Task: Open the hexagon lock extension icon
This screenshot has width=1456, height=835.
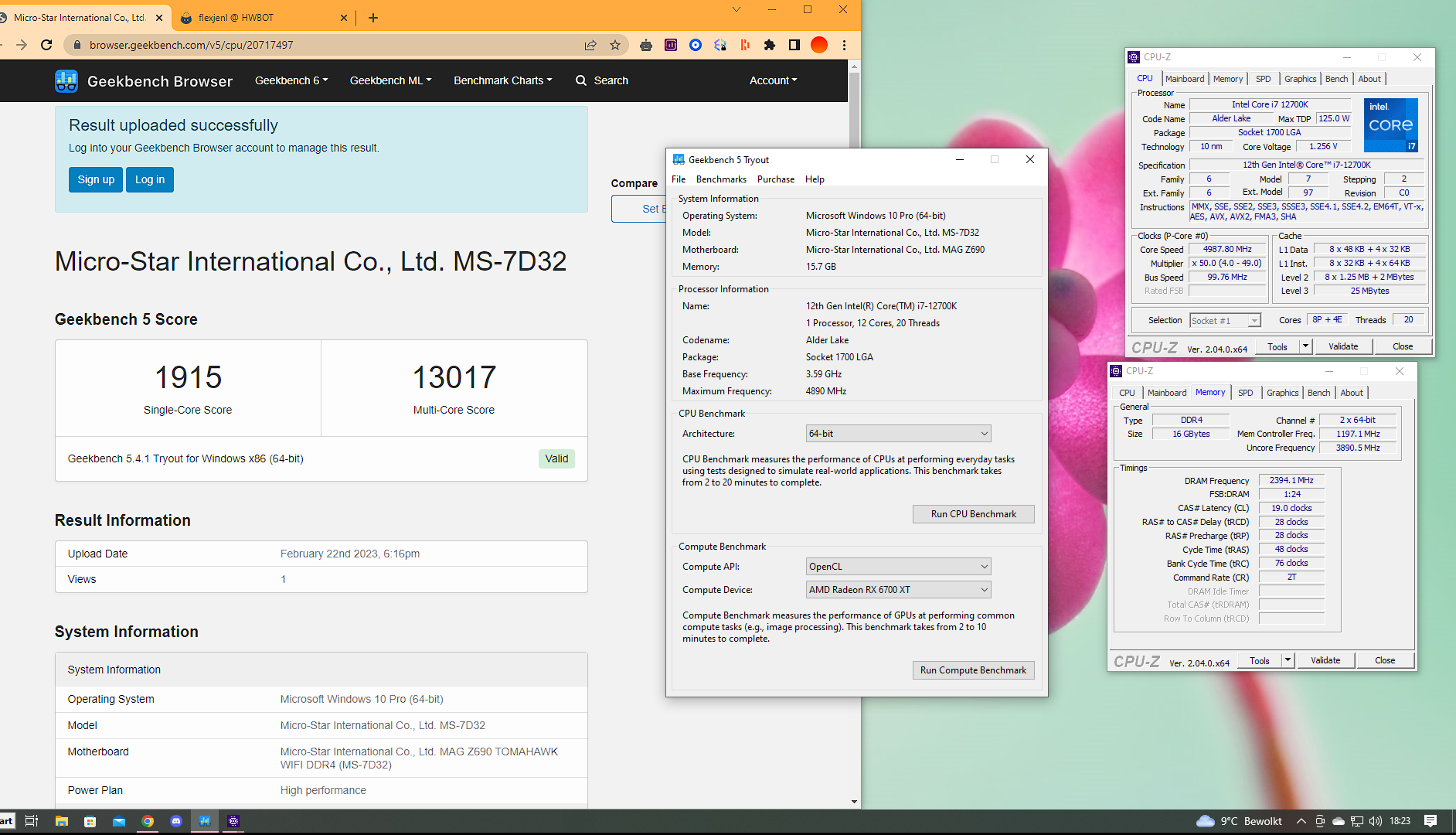Action: [x=720, y=45]
